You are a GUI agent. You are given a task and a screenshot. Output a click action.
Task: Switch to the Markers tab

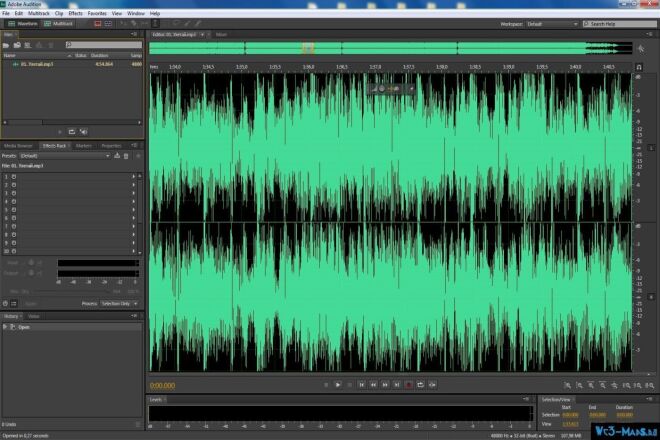pyautogui.click(x=83, y=146)
